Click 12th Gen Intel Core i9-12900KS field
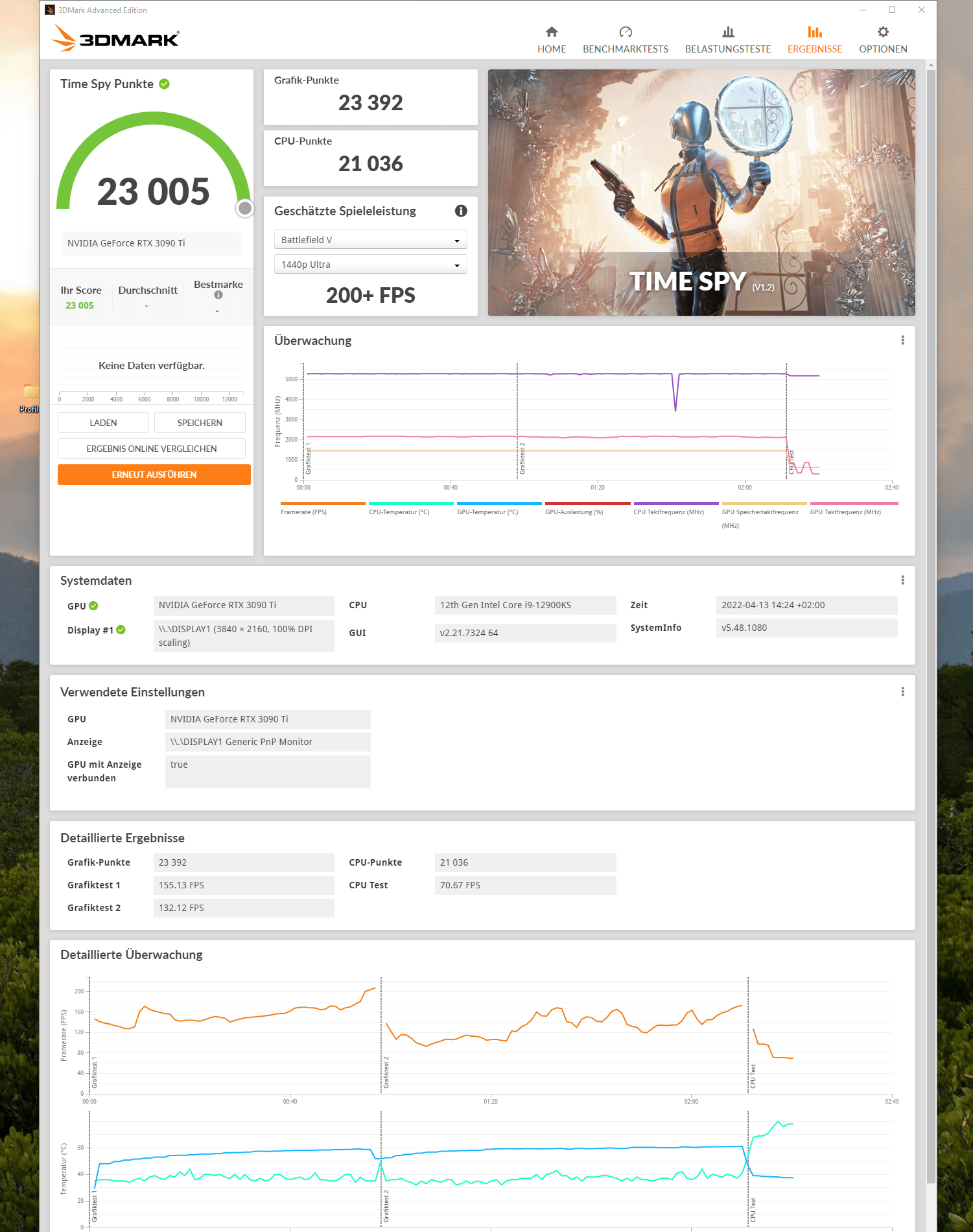 coord(525,606)
